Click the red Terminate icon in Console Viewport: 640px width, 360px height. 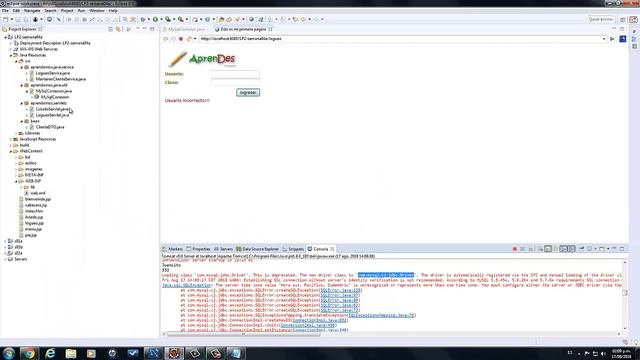click(515, 249)
